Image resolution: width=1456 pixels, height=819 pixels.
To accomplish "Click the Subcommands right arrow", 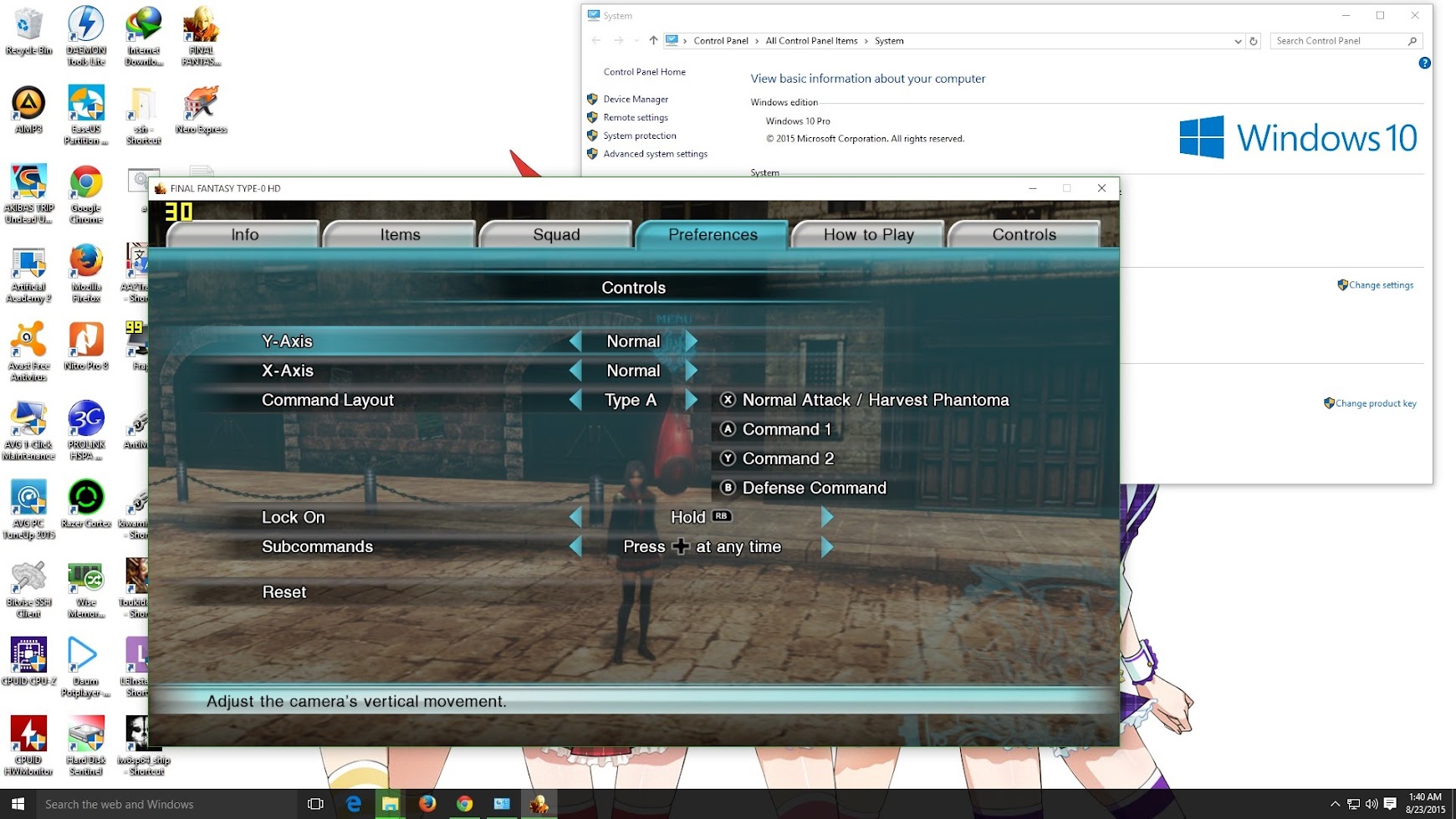I will tap(827, 546).
